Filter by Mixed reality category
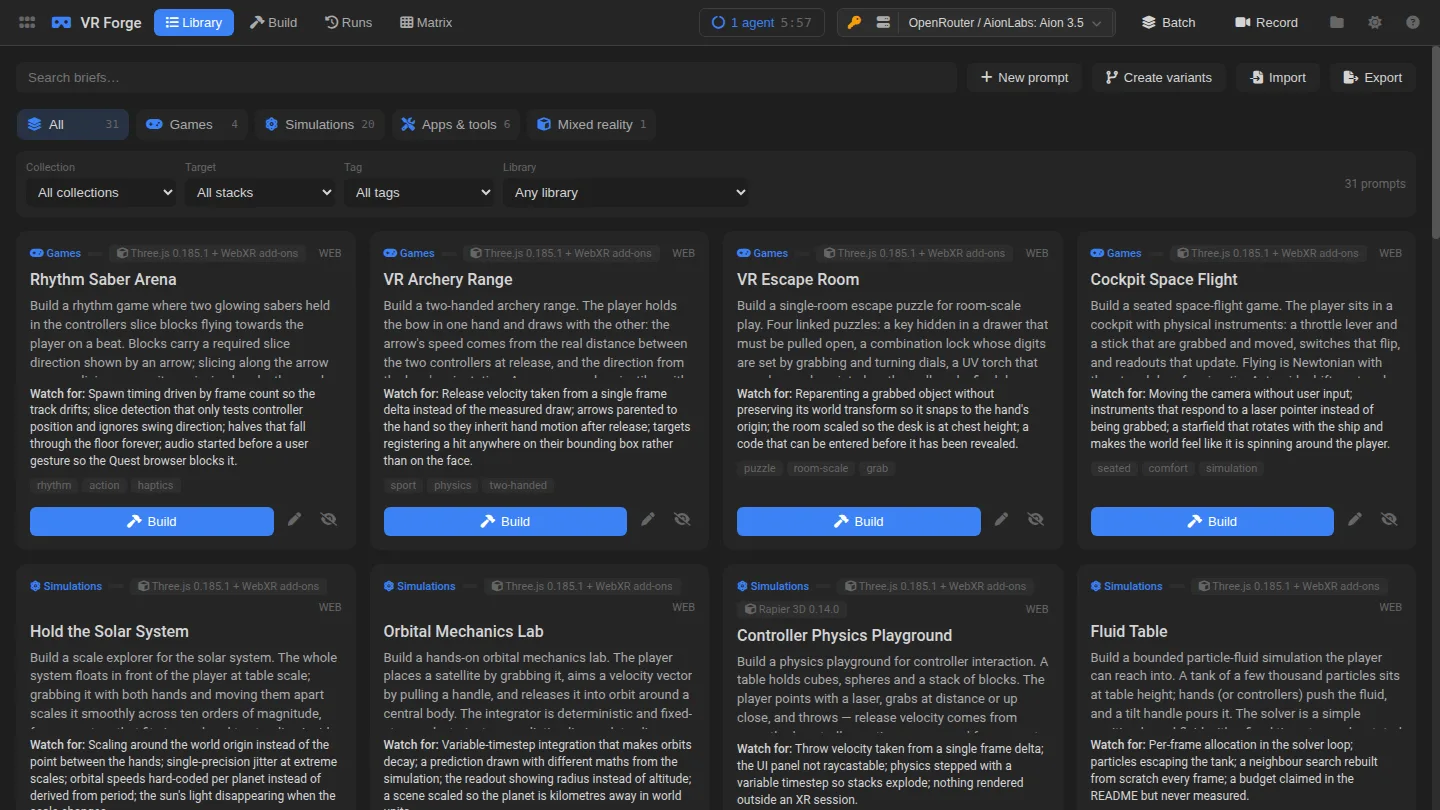Screen dimensions: 1440x810 click(591, 124)
